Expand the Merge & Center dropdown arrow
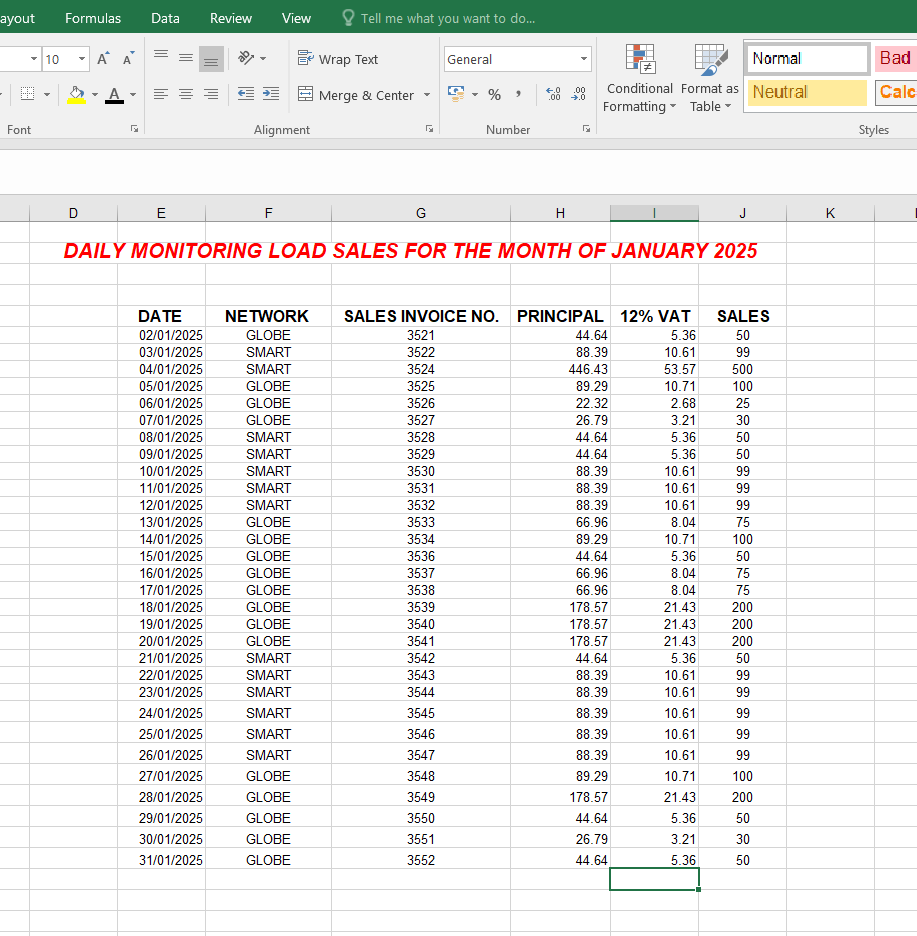The width and height of the screenshot is (917, 936). coord(427,95)
